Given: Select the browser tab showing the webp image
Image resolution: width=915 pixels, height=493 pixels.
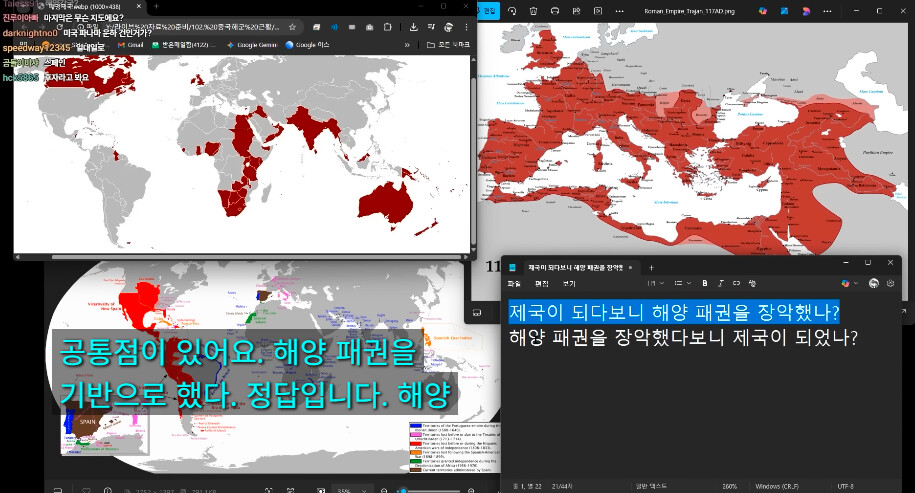Looking at the screenshot, I should click(89, 6).
